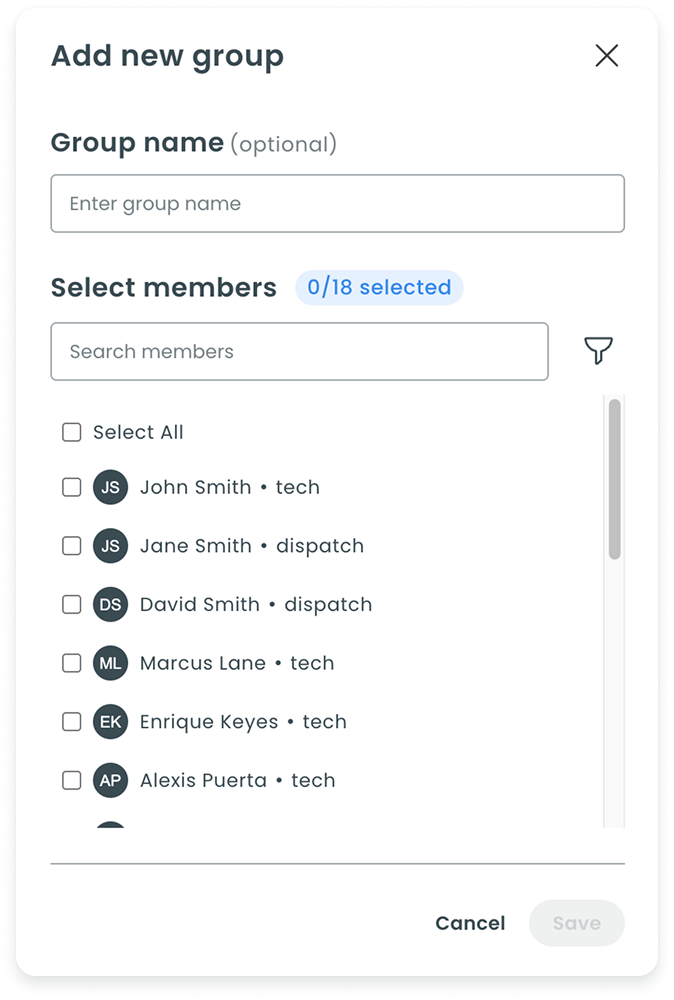Open the member filter funnel icon

coord(598,351)
